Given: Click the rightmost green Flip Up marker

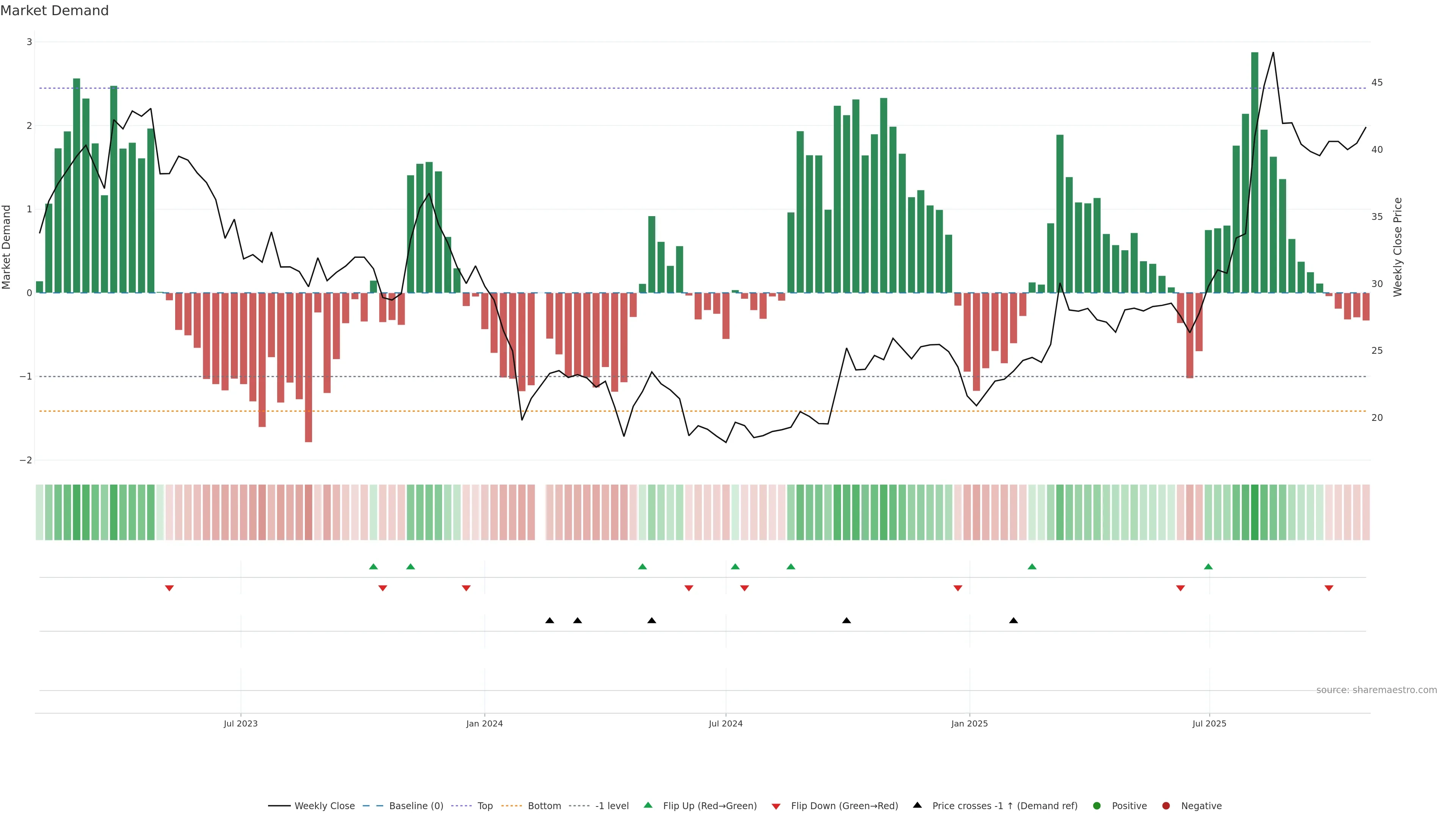Looking at the screenshot, I should tap(1208, 566).
